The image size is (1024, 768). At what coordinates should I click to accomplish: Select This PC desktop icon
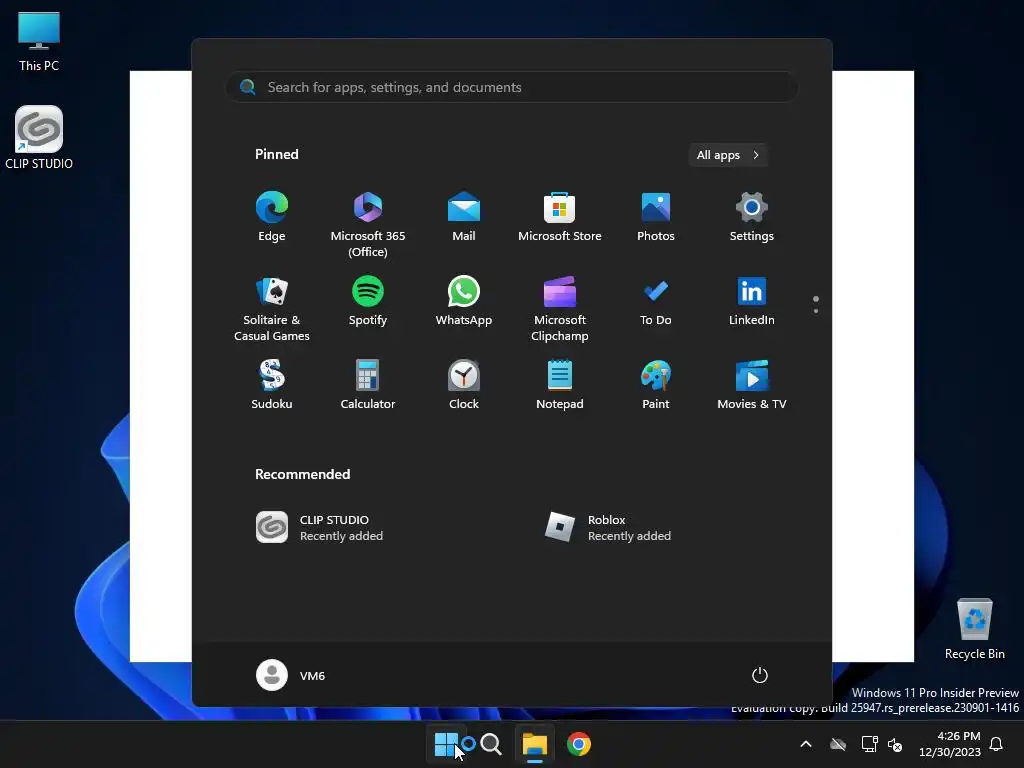point(39,42)
